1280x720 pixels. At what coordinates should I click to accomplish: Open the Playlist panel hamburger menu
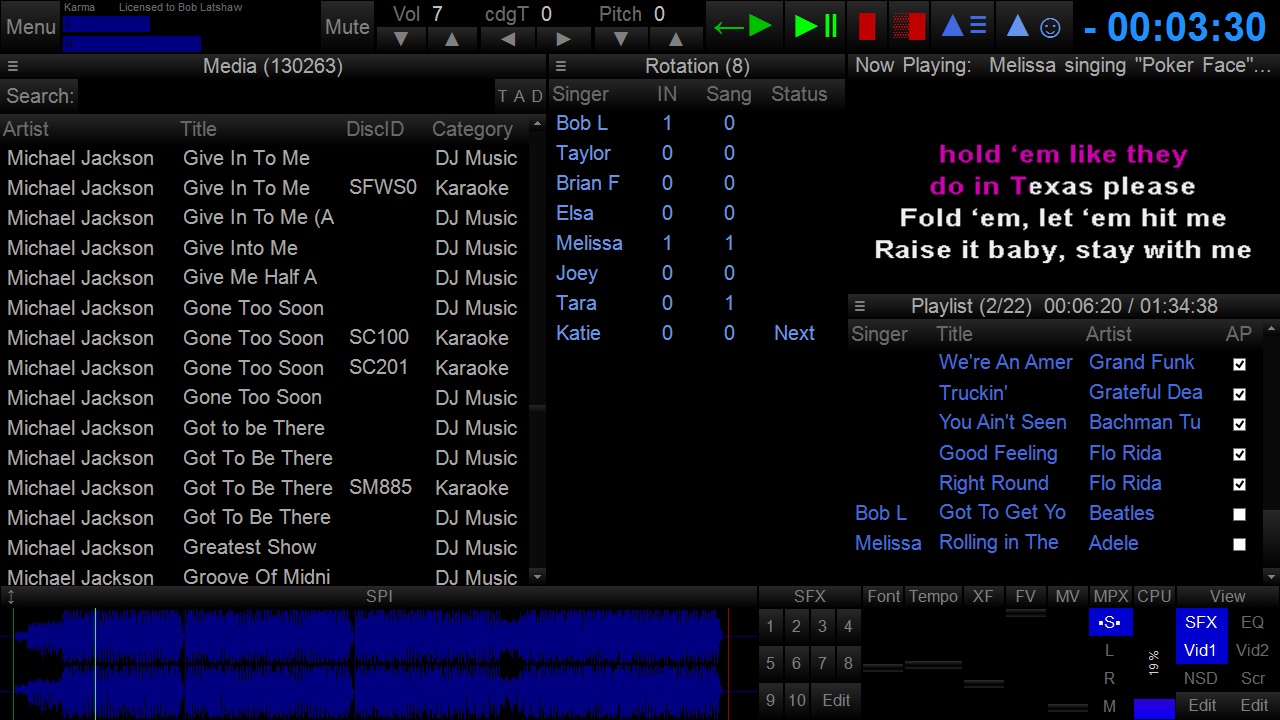tap(860, 307)
